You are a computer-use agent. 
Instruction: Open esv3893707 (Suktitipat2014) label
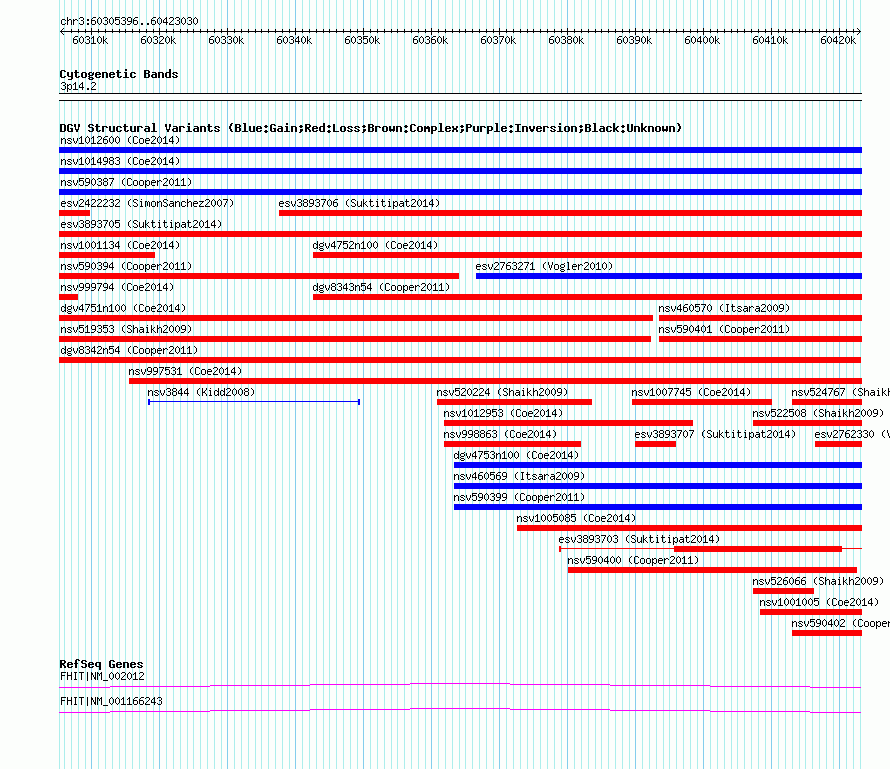[x=715, y=434]
